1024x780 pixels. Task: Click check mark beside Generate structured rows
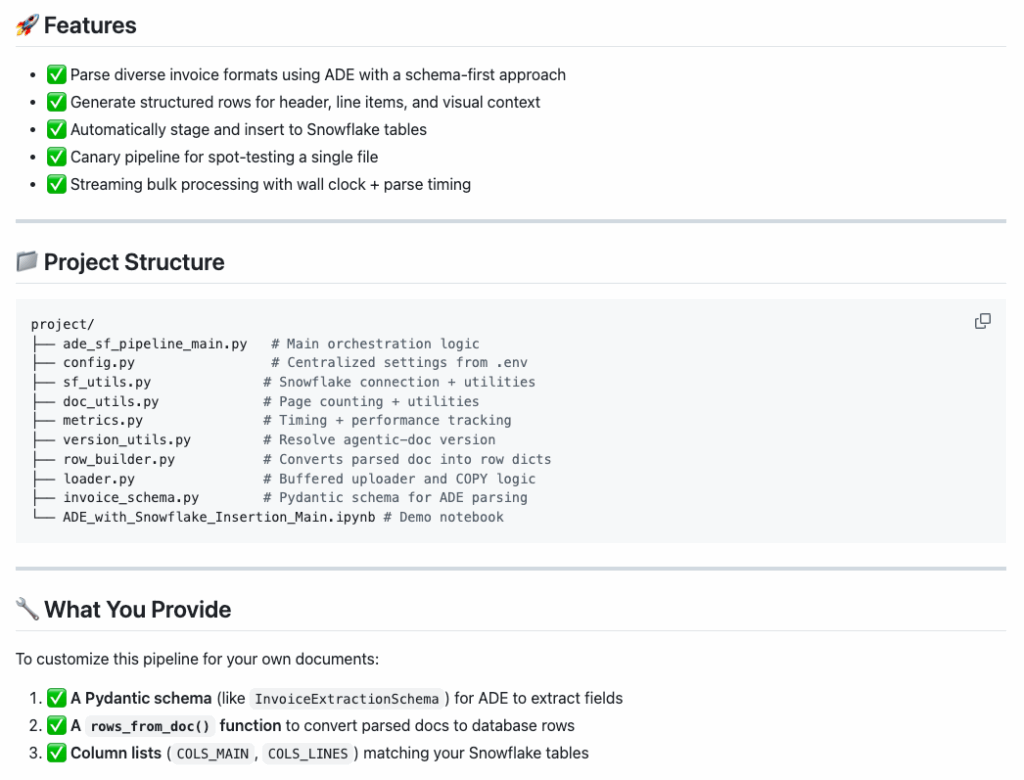(57, 102)
